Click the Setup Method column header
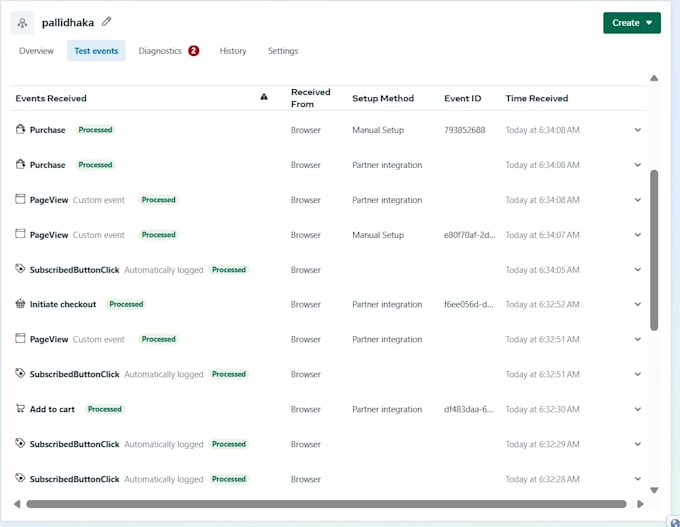This screenshot has width=680, height=527. tap(383, 98)
